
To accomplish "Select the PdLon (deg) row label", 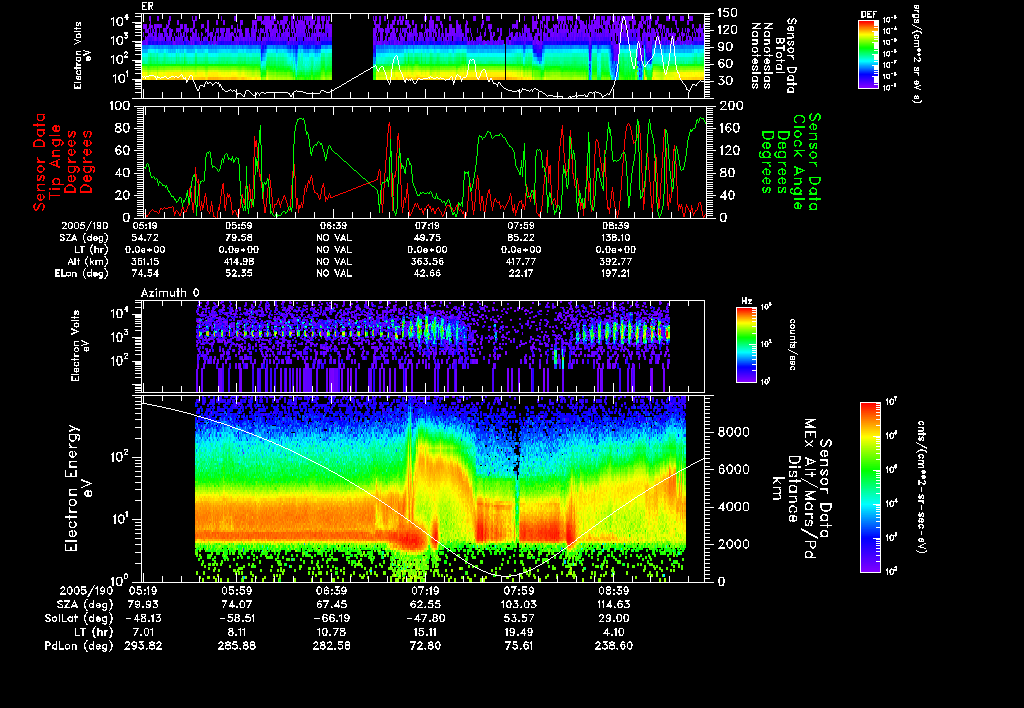I will coord(78,645).
